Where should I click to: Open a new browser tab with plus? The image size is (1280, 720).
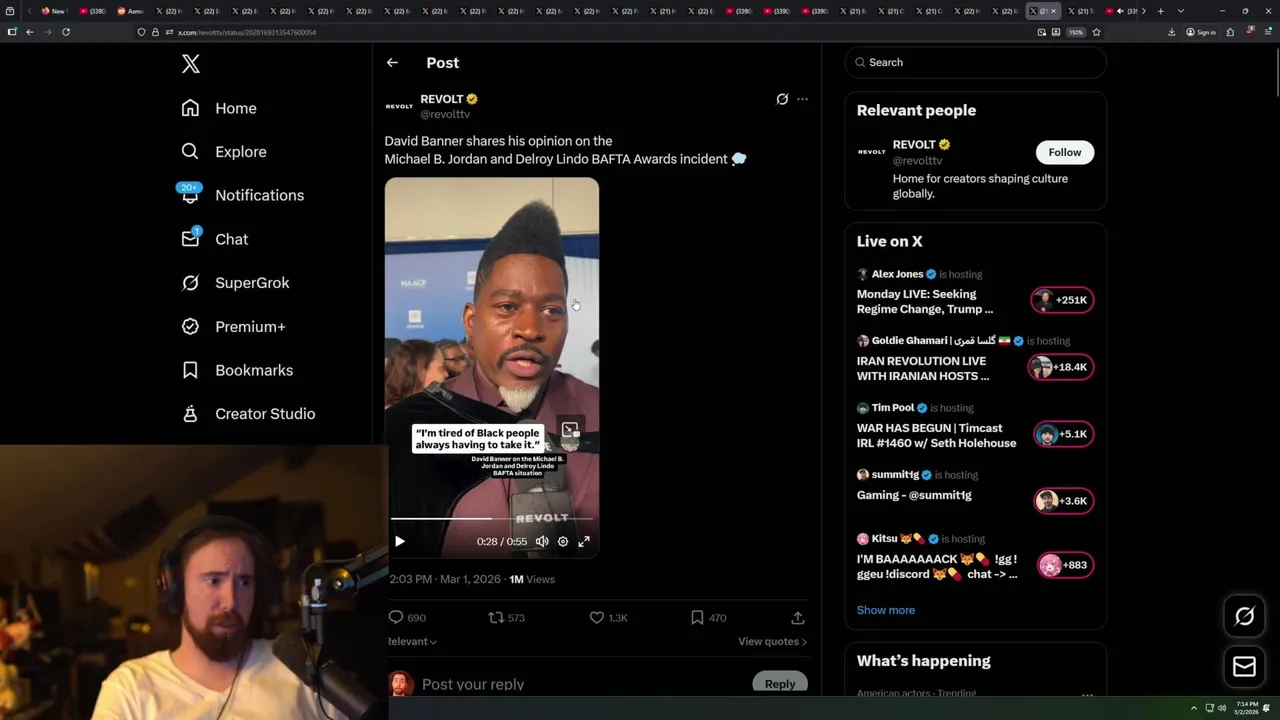pyautogui.click(x=1160, y=11)
